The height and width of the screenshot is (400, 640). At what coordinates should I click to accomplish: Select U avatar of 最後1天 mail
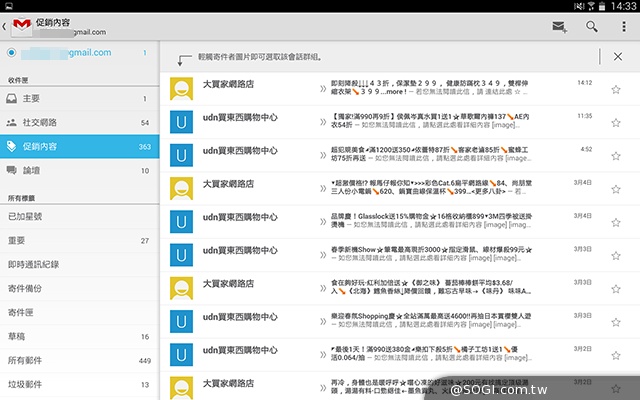[x=181, y=355]
